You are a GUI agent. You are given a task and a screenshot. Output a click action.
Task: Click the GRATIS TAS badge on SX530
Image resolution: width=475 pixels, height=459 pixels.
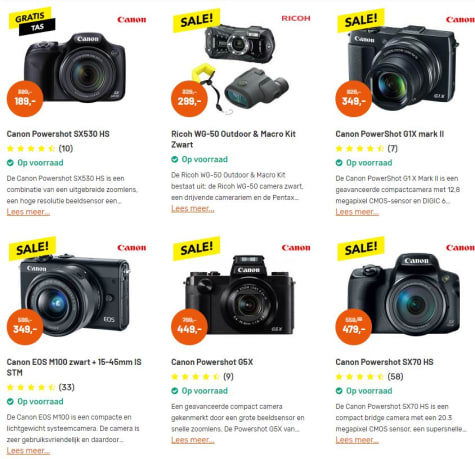[32, 21]
